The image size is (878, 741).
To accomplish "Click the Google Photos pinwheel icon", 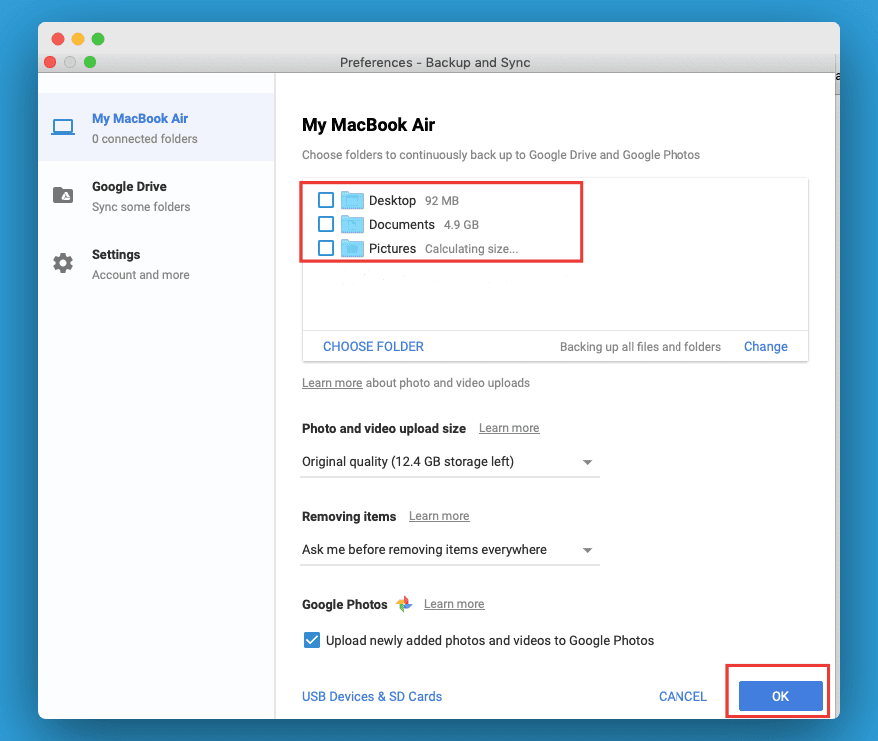I will pos(404,604).
